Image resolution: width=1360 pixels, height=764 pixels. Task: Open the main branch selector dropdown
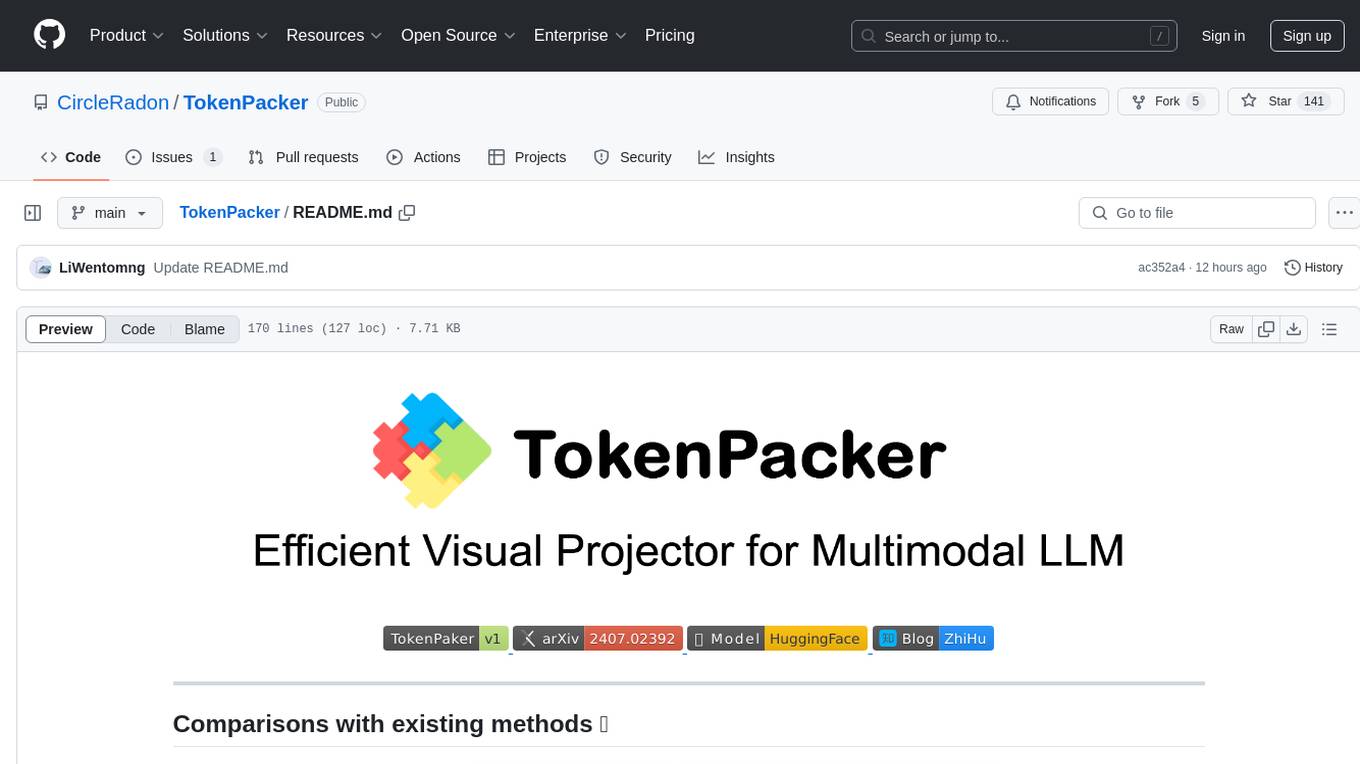click(x=110, y=213)
